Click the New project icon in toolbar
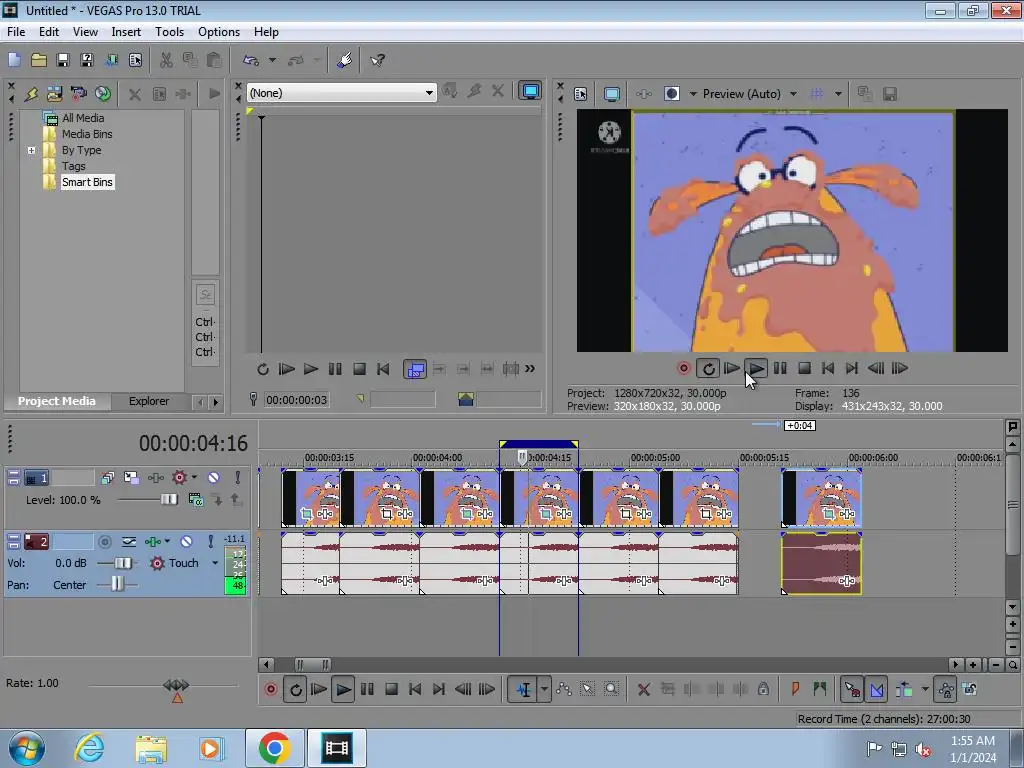This screenshot has height=768, width=1024. click(x=14, y=60)
